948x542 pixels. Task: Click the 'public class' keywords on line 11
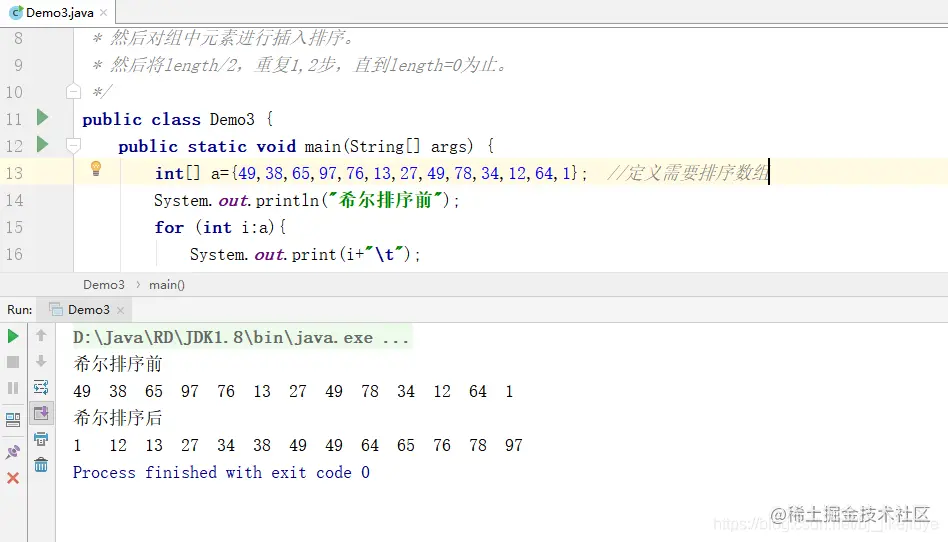point(141,119)
